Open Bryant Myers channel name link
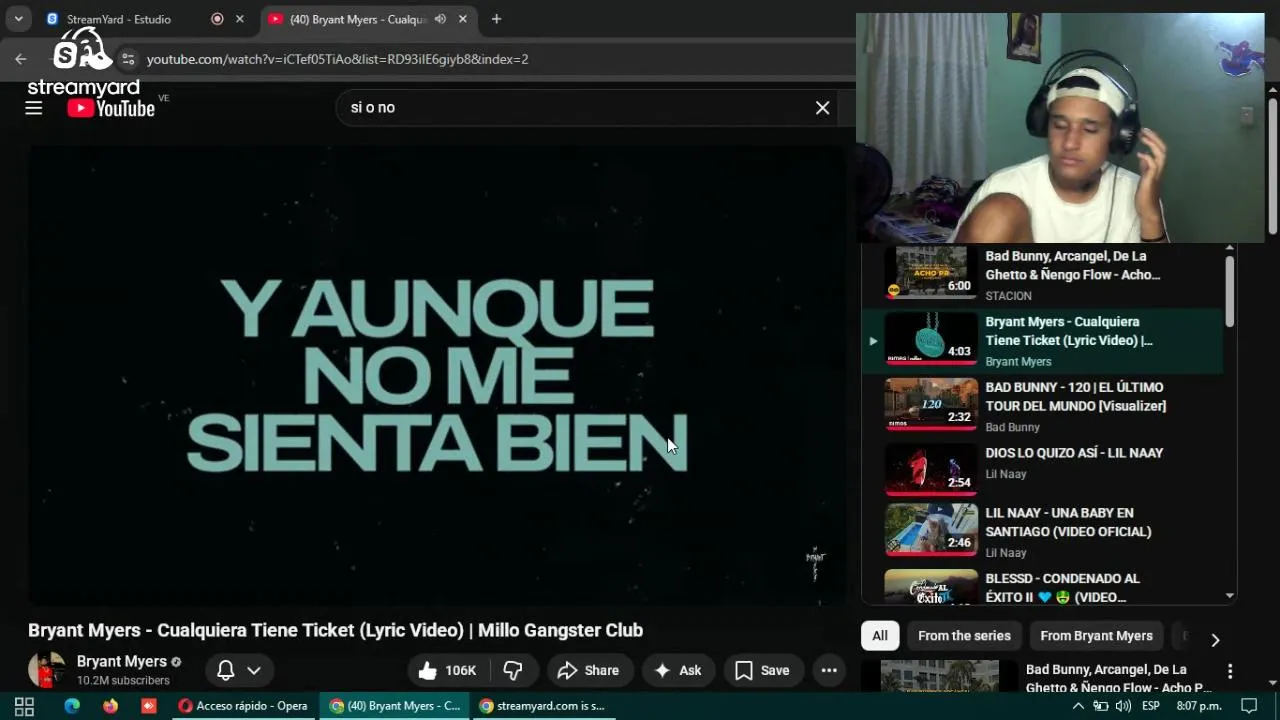The image size is (1280, 720). click(x=122, y=661)
